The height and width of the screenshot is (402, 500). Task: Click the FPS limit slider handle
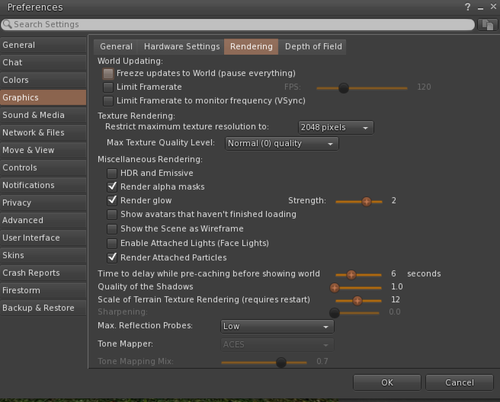(x=343, y=88)
